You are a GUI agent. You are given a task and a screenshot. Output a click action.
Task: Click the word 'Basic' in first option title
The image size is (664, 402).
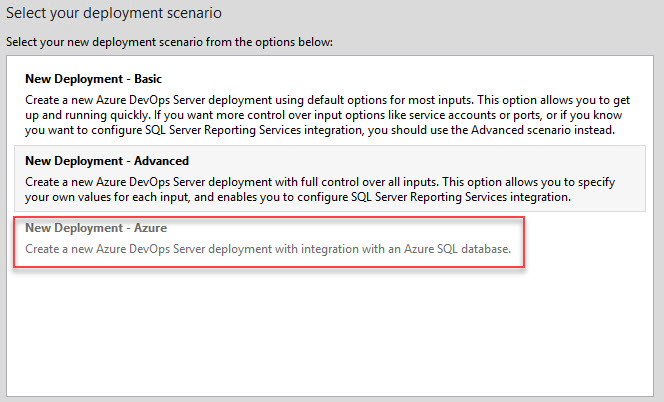pos(148,79)
